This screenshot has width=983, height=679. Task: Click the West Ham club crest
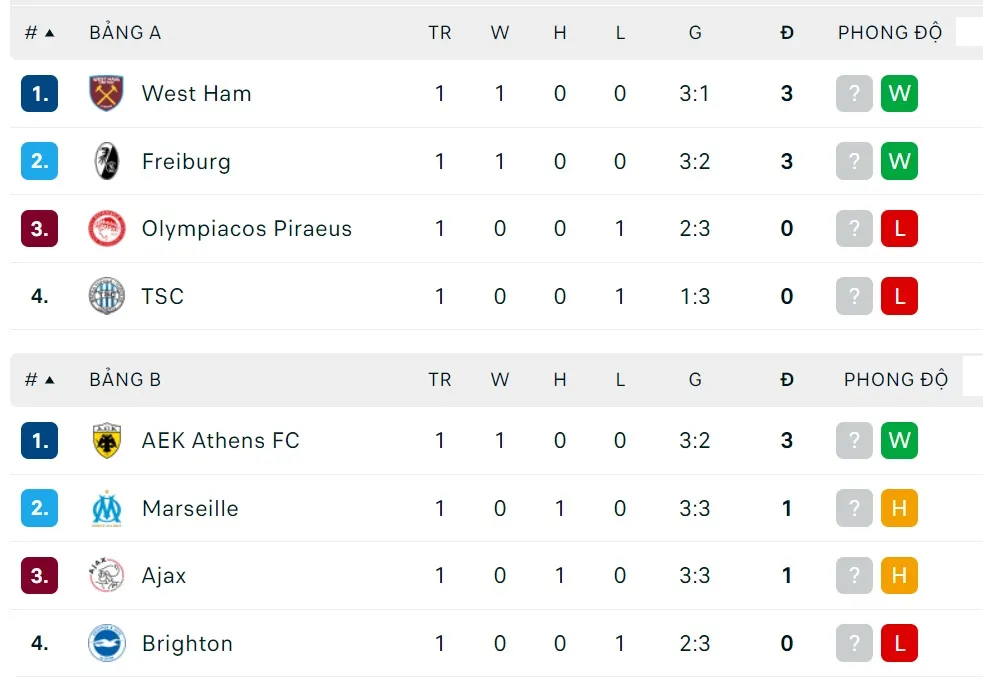tap(106, 93)
